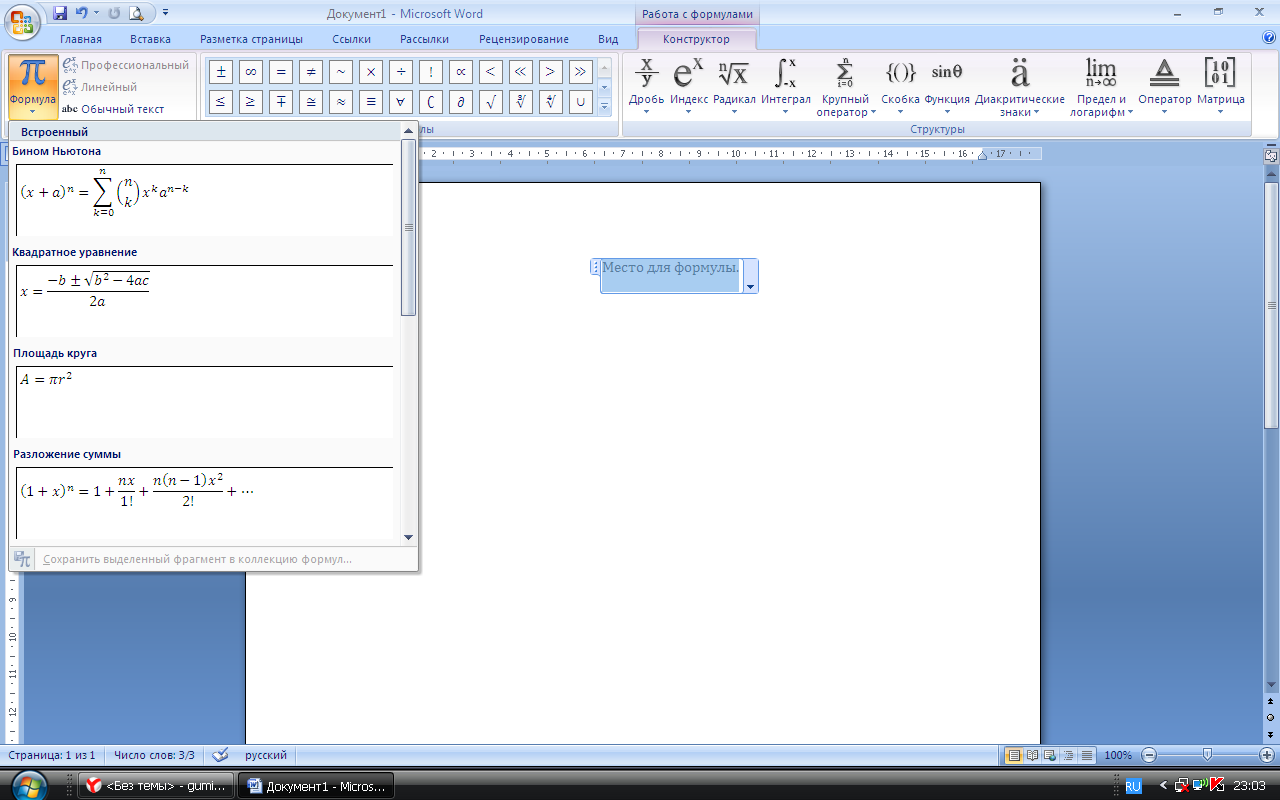1280x800 pixels.
Task: Open Word help question mark icon
Action: click(x=1269, y=38)
